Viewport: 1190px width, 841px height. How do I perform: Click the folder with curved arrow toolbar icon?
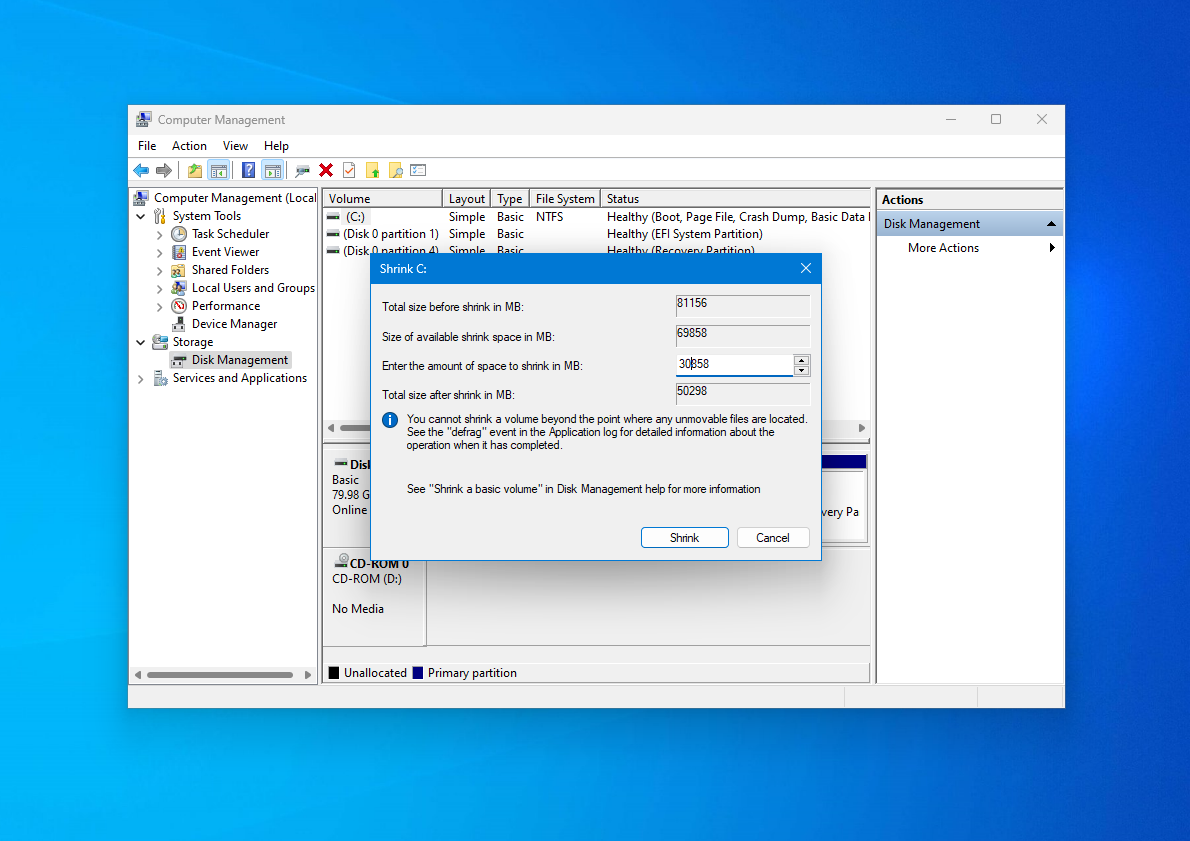click(x=193, y=170)
